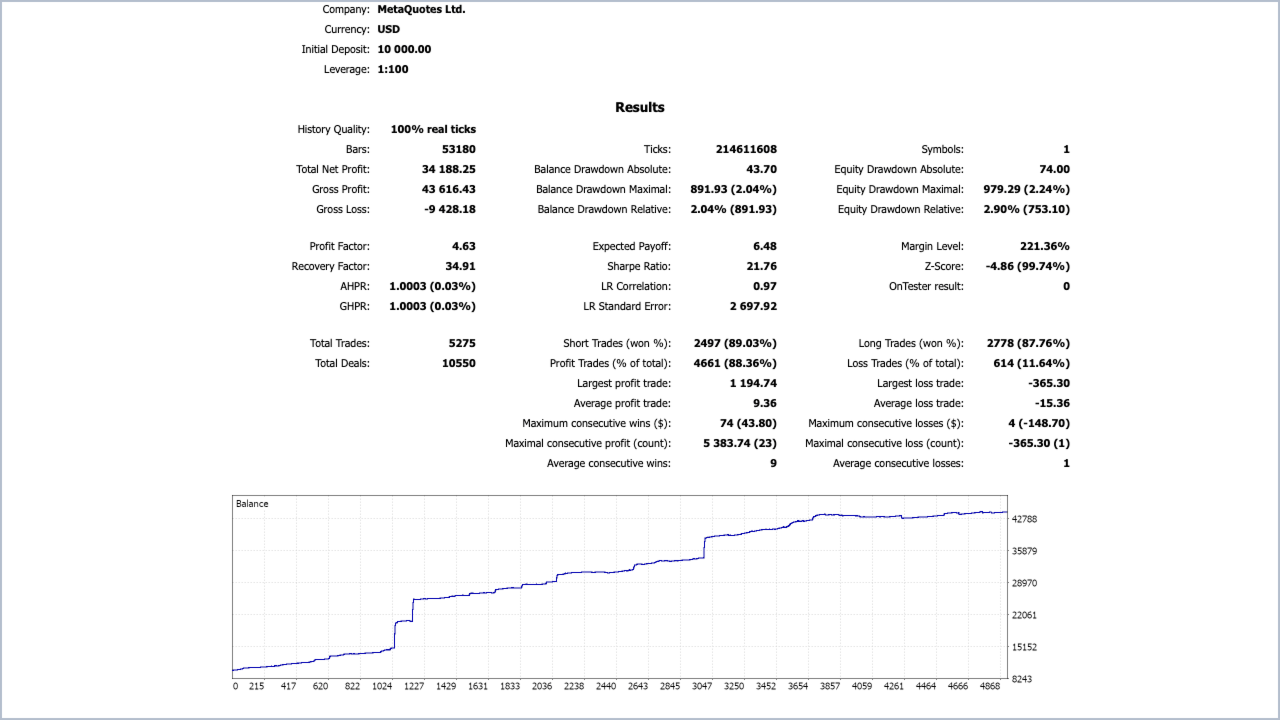Click the chart x-axis label "2440"
1280x720 pixels.
604,687
